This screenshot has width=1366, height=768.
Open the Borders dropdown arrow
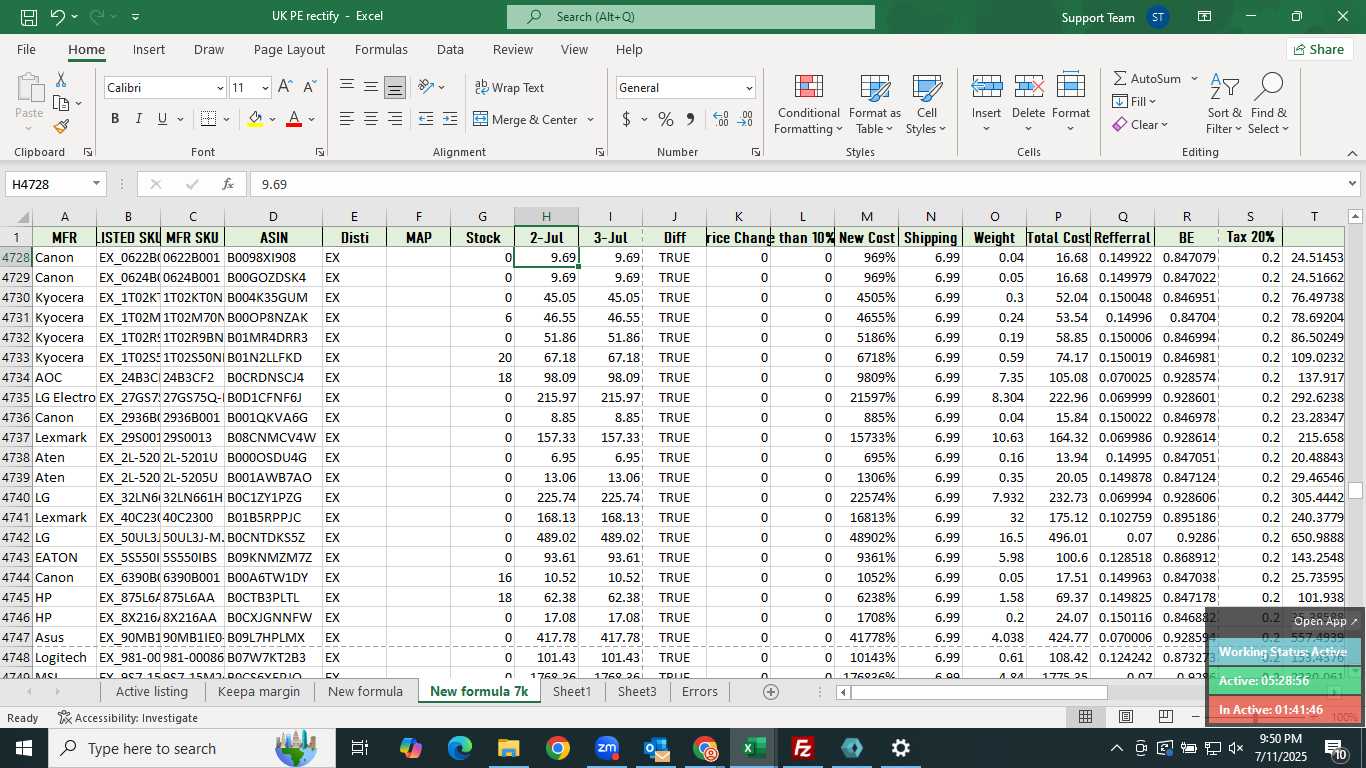[224, 119]
